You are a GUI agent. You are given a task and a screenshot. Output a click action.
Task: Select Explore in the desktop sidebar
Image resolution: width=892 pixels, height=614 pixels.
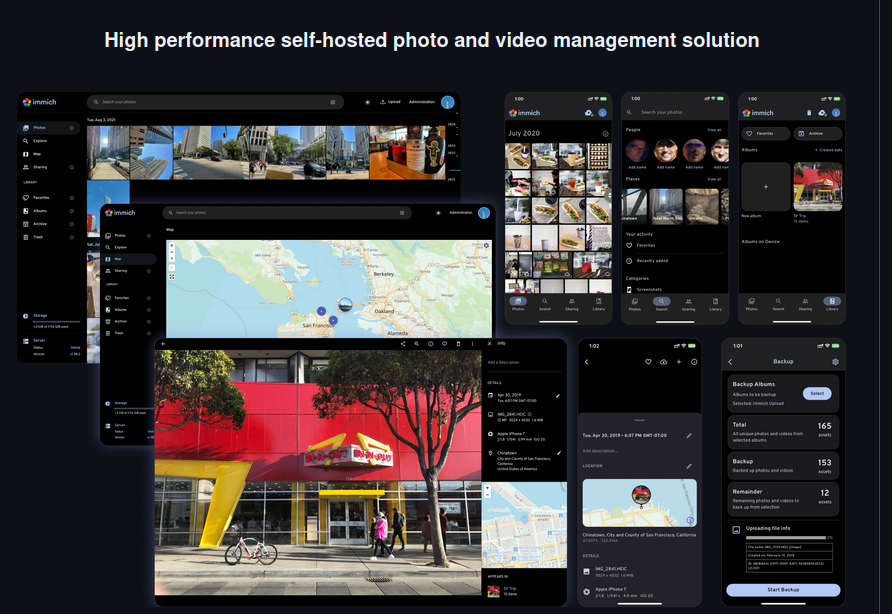click(40, 141)
